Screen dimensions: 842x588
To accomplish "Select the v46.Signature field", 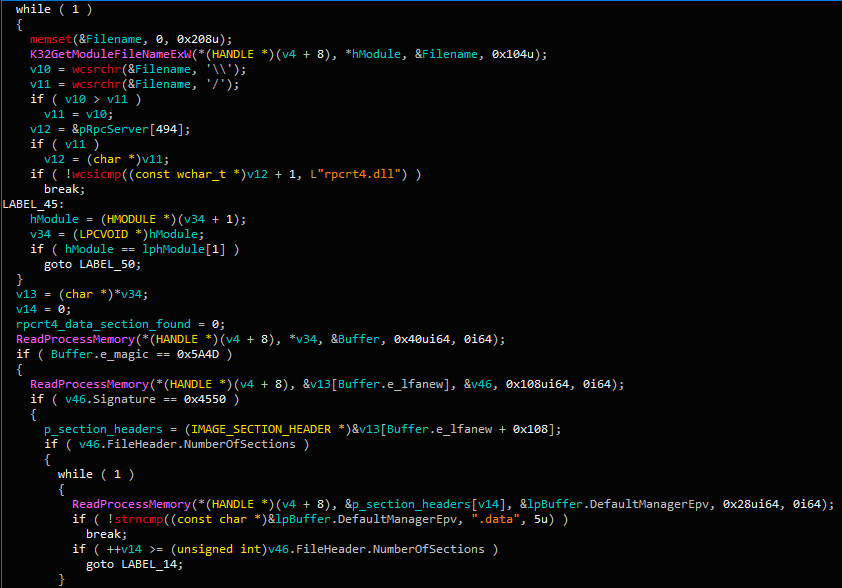I will 110,400.
